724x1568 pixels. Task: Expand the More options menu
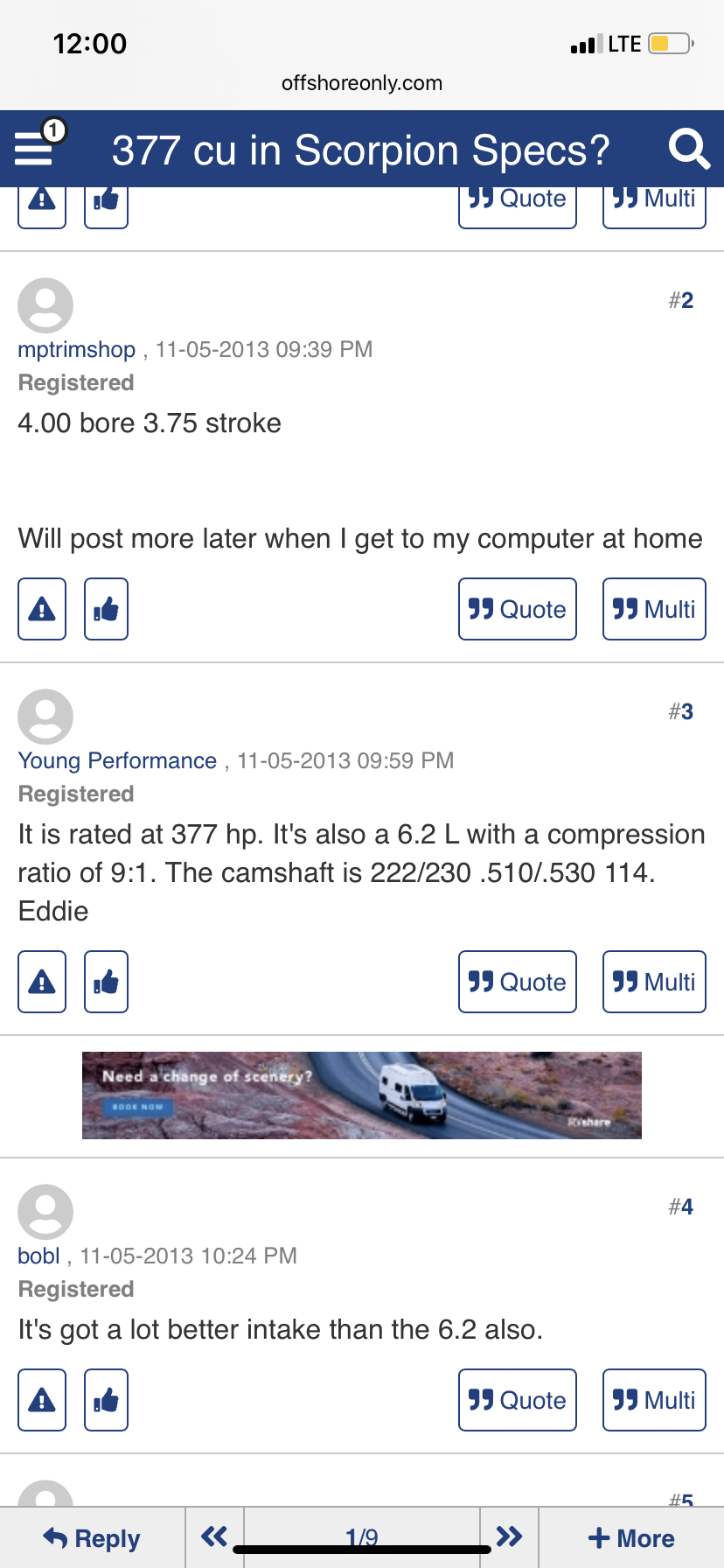click(x=631, y=1538)
